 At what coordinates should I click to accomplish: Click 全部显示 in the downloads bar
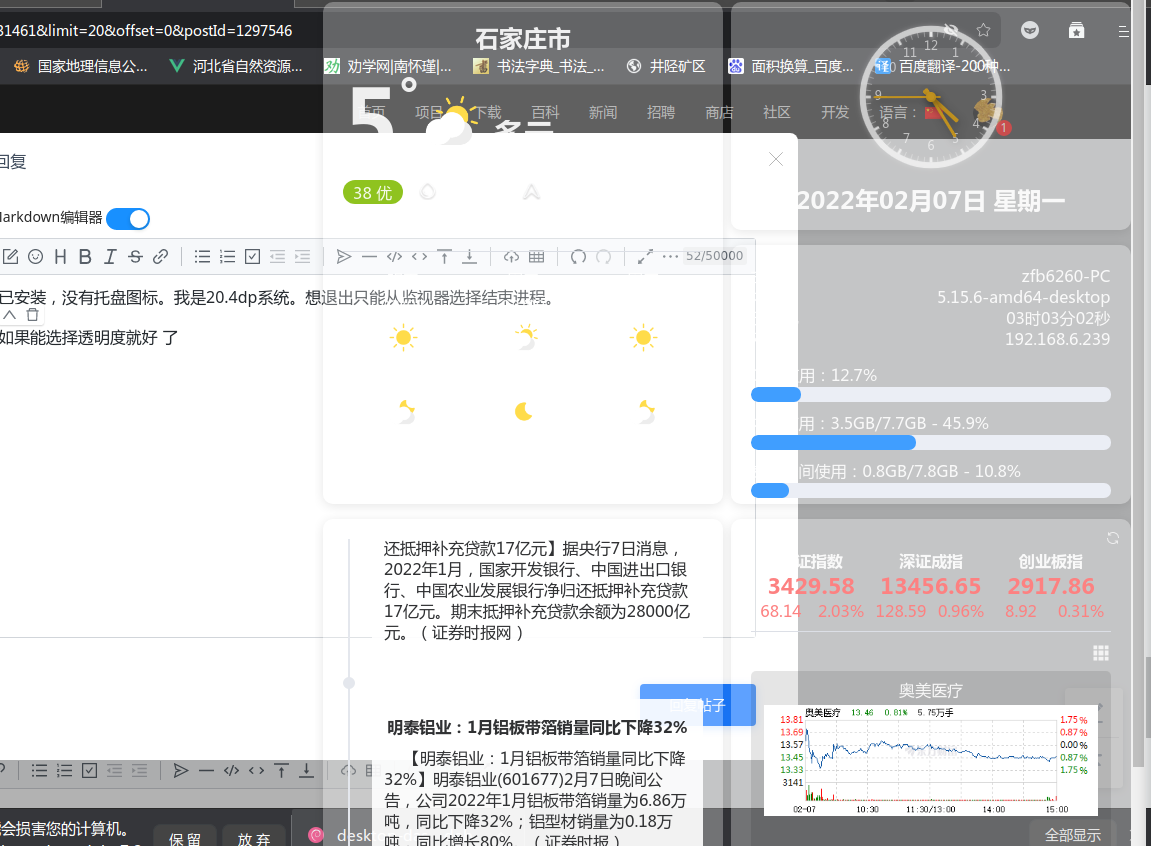pos(1073,835)
